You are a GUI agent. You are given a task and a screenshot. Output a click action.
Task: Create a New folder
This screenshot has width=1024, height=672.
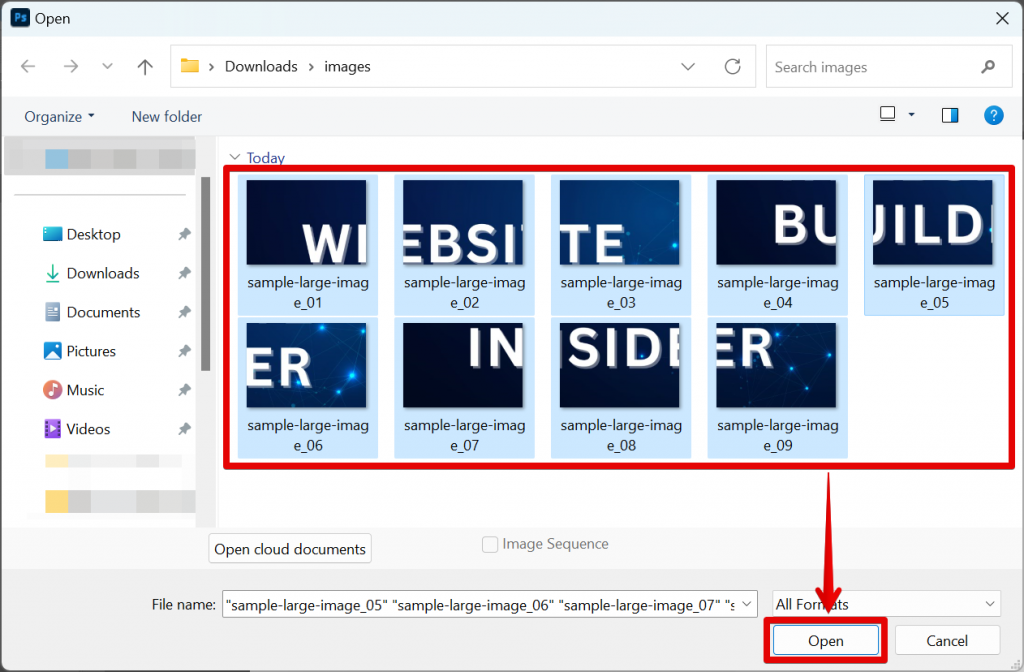click(x=166, y=116)
